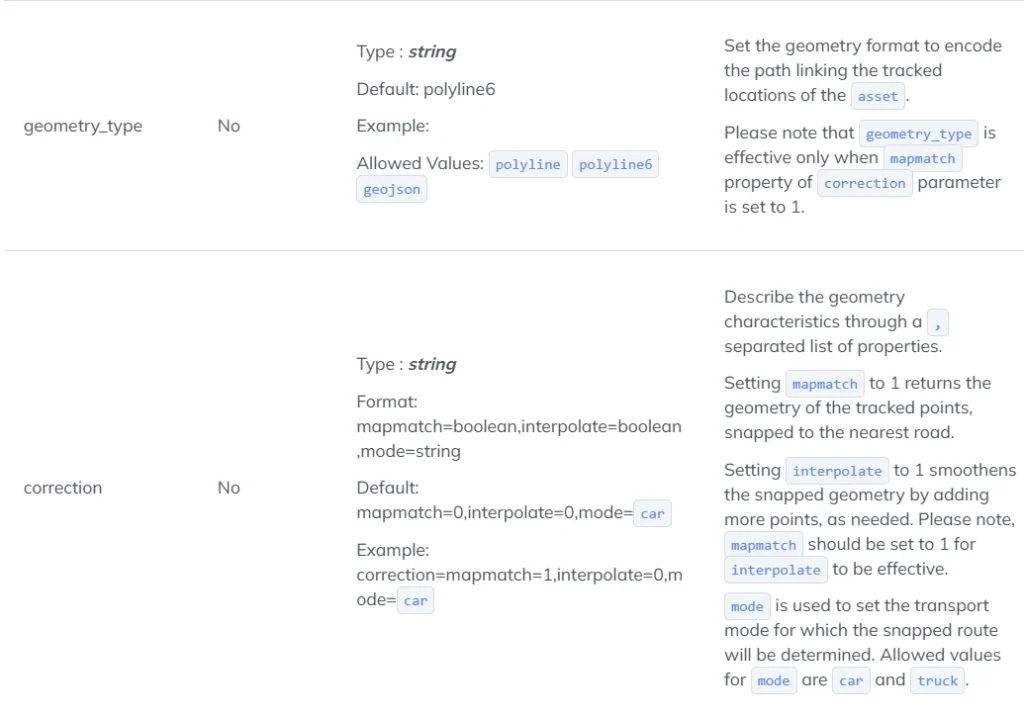Click the polyline allowed value tag
Image resolution: width=1024 pixels, height=719 pixels.
pos(528,165)
